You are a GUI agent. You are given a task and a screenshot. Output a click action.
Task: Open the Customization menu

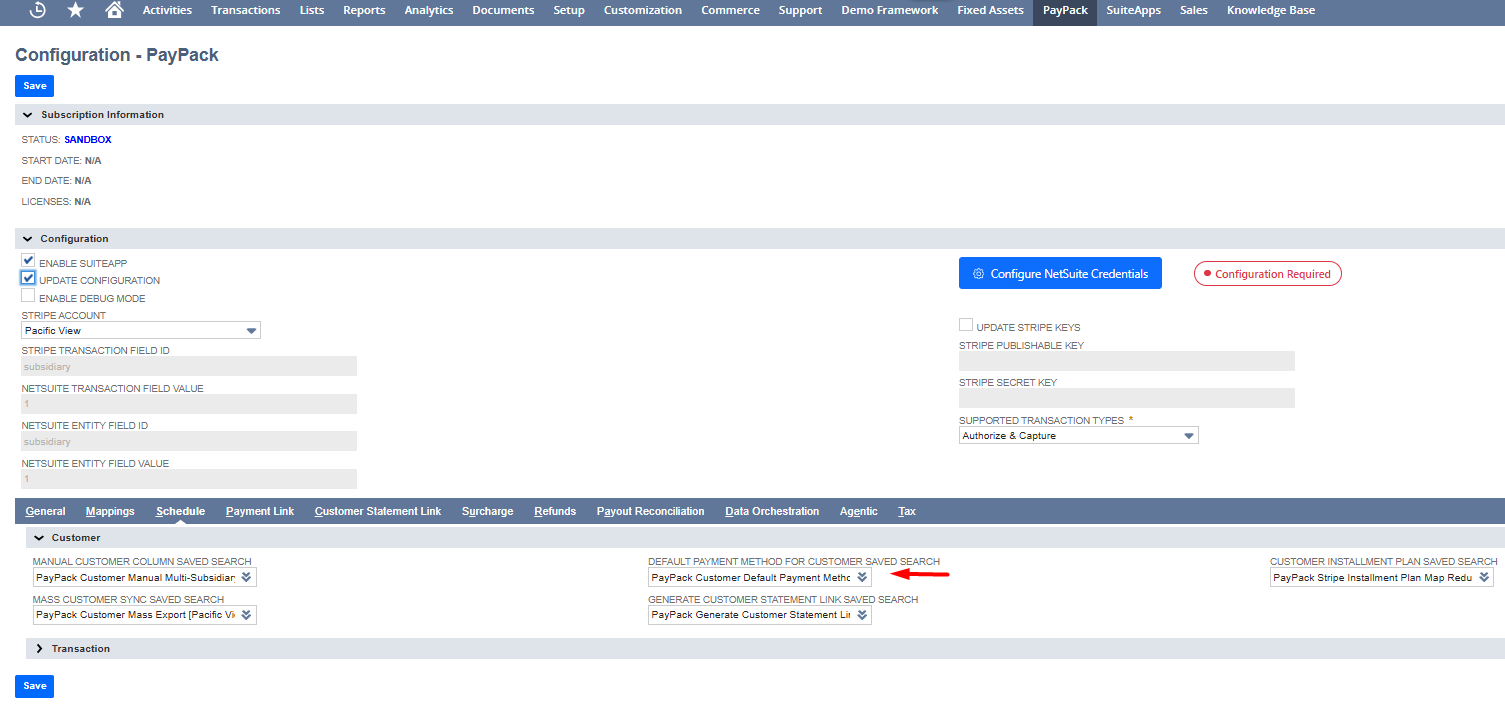pos(643,10)
